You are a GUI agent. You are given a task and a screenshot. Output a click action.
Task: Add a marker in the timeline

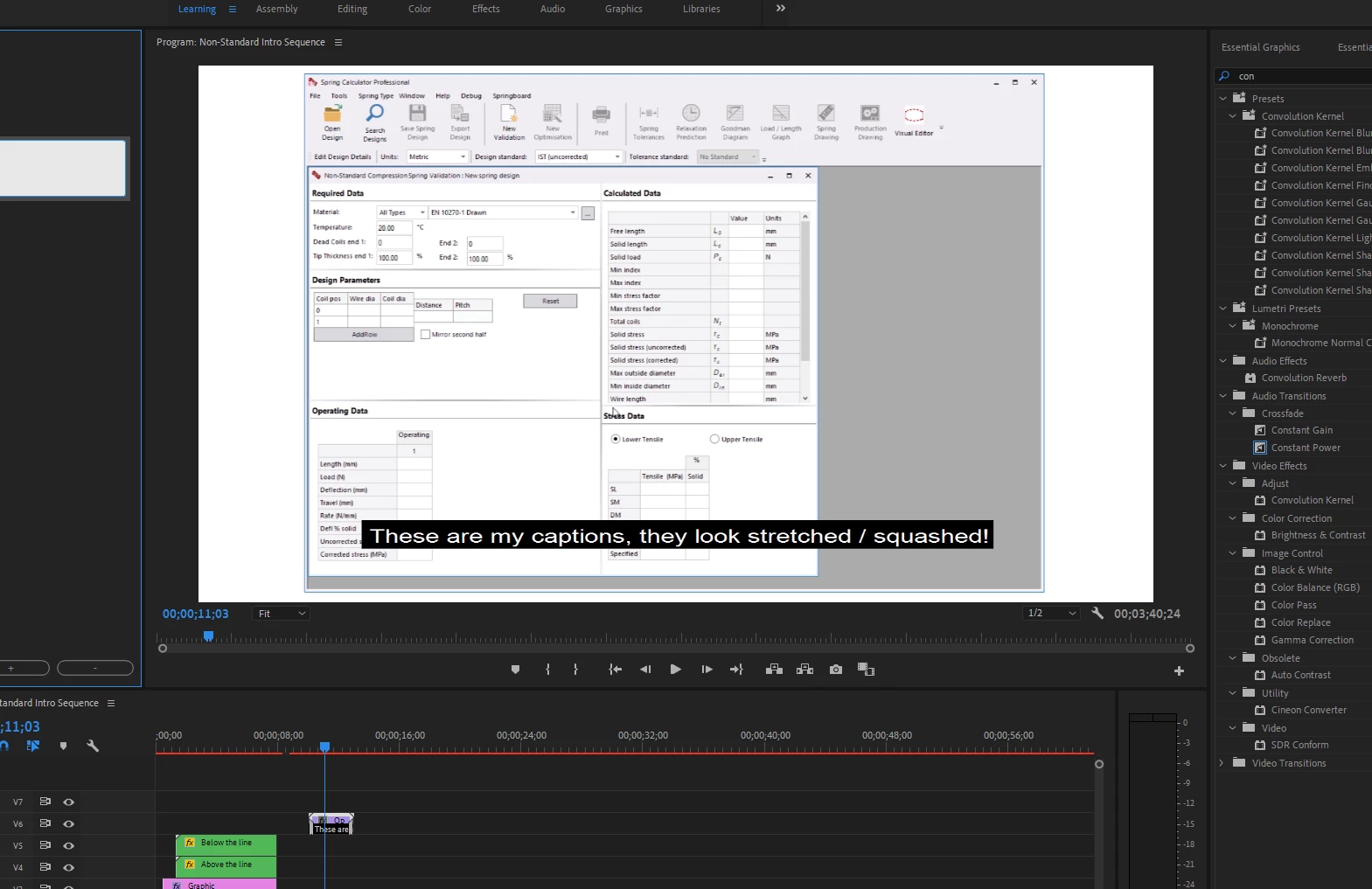[x=63, y=746]
